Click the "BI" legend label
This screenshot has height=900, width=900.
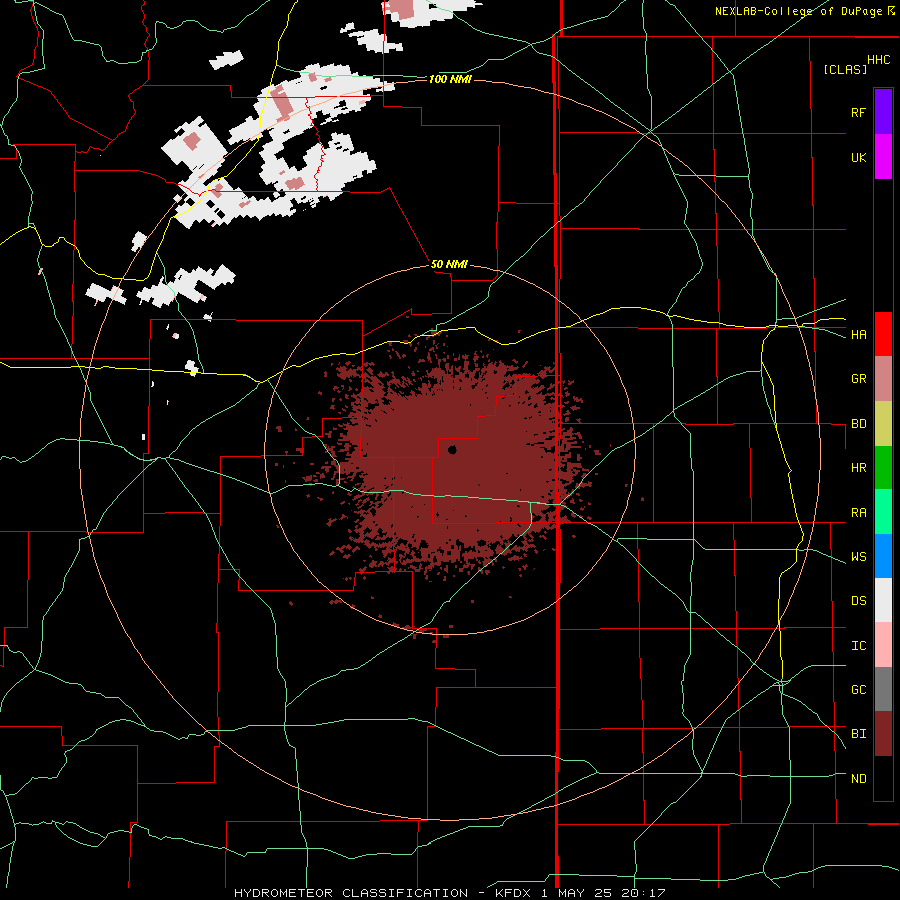point(858,734)
